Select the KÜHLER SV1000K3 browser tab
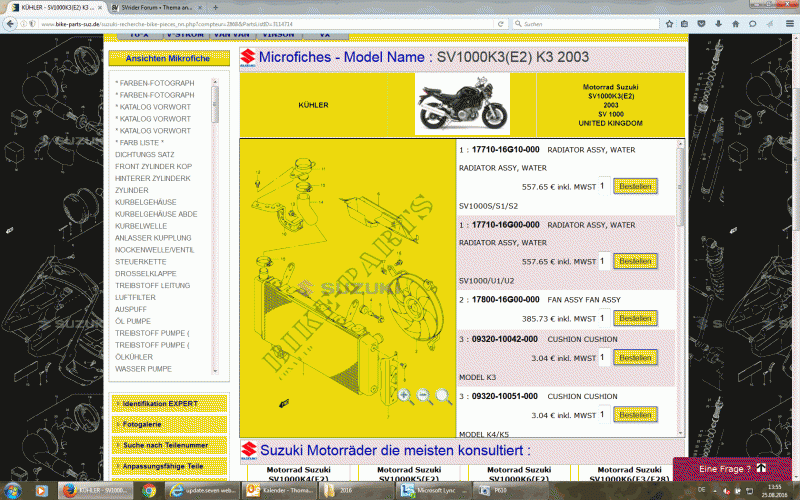 (55, 8)
